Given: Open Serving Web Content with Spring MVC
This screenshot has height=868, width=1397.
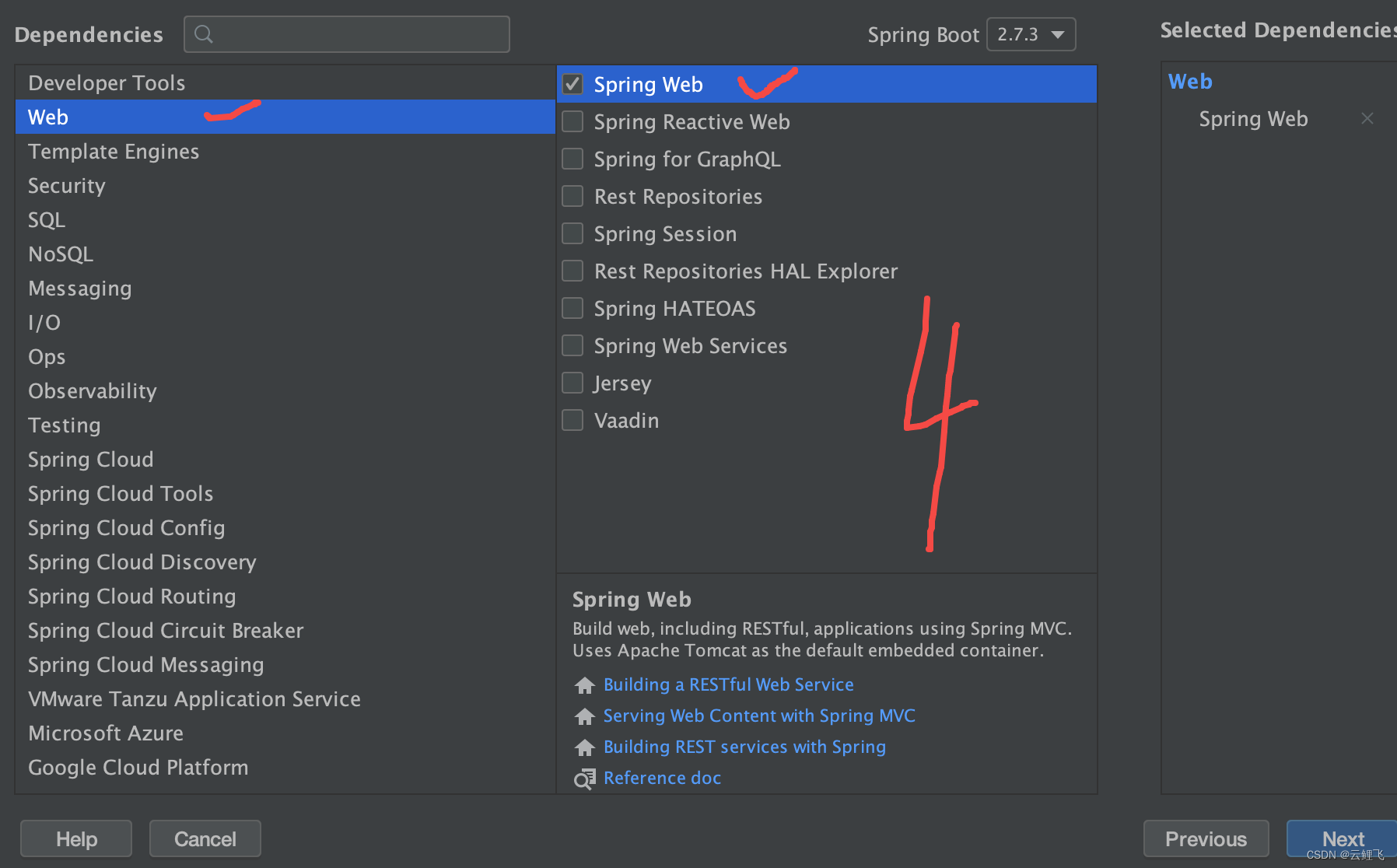Looking at the screenshot, I should [x=759, y=716].
